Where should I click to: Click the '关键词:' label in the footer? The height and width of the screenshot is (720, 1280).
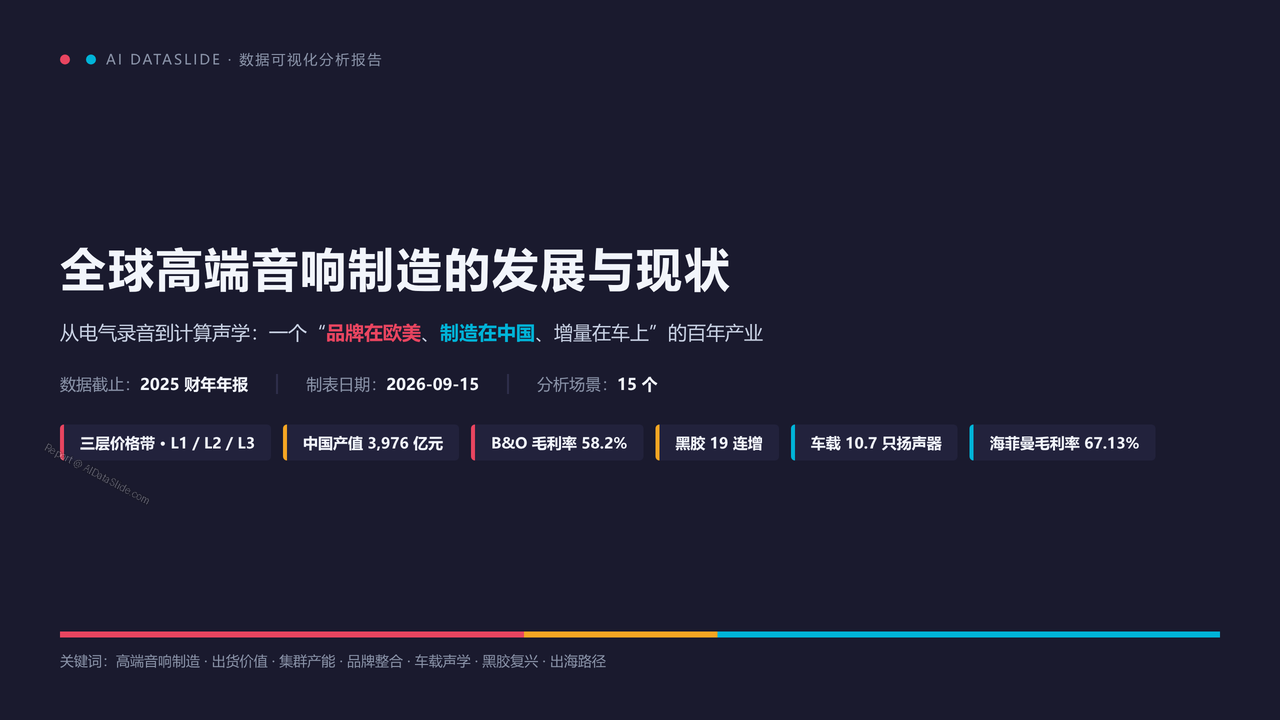85,661
